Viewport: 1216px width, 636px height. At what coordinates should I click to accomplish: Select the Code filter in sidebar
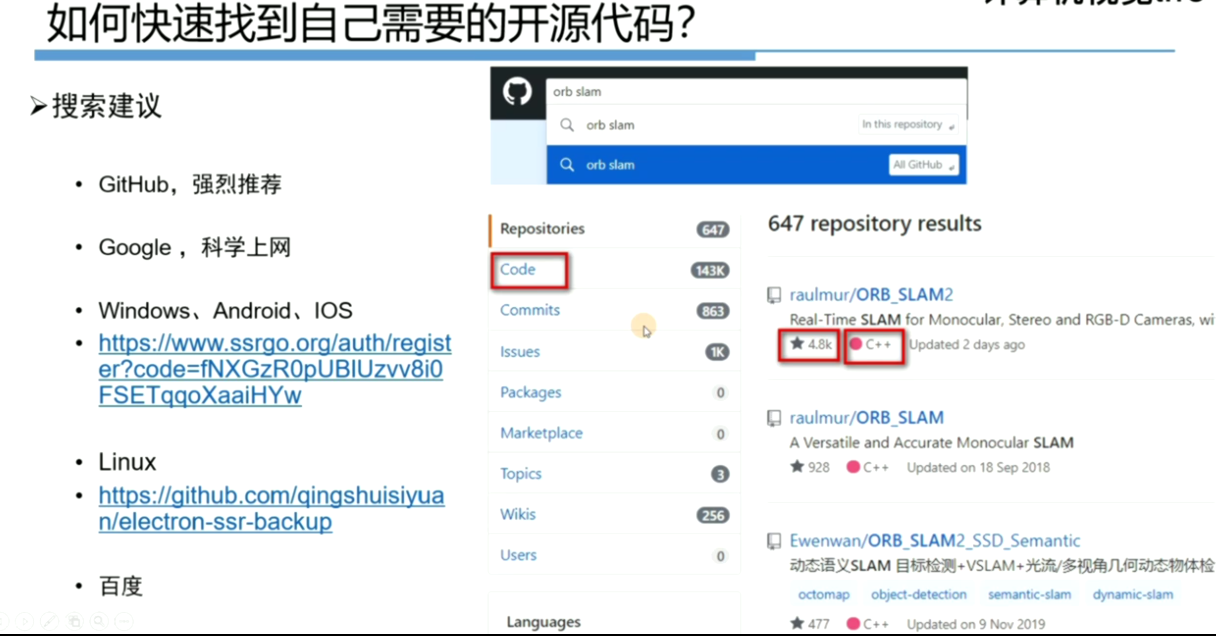coord(614,270)
